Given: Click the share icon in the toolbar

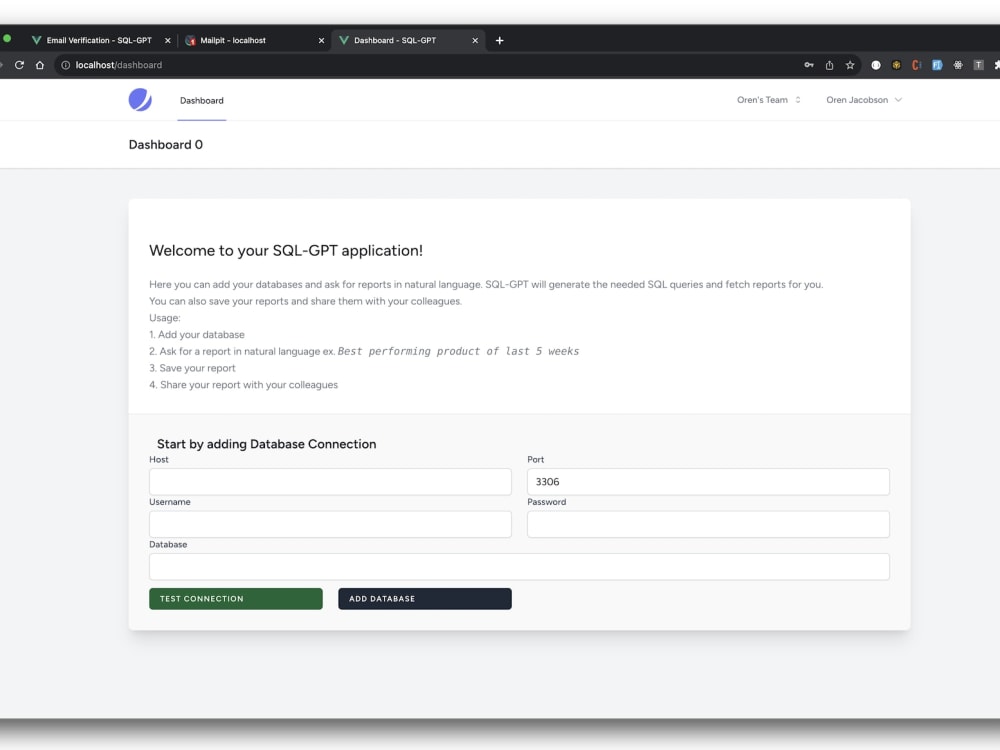Looking at the screenshot, I should coord(828,64).
